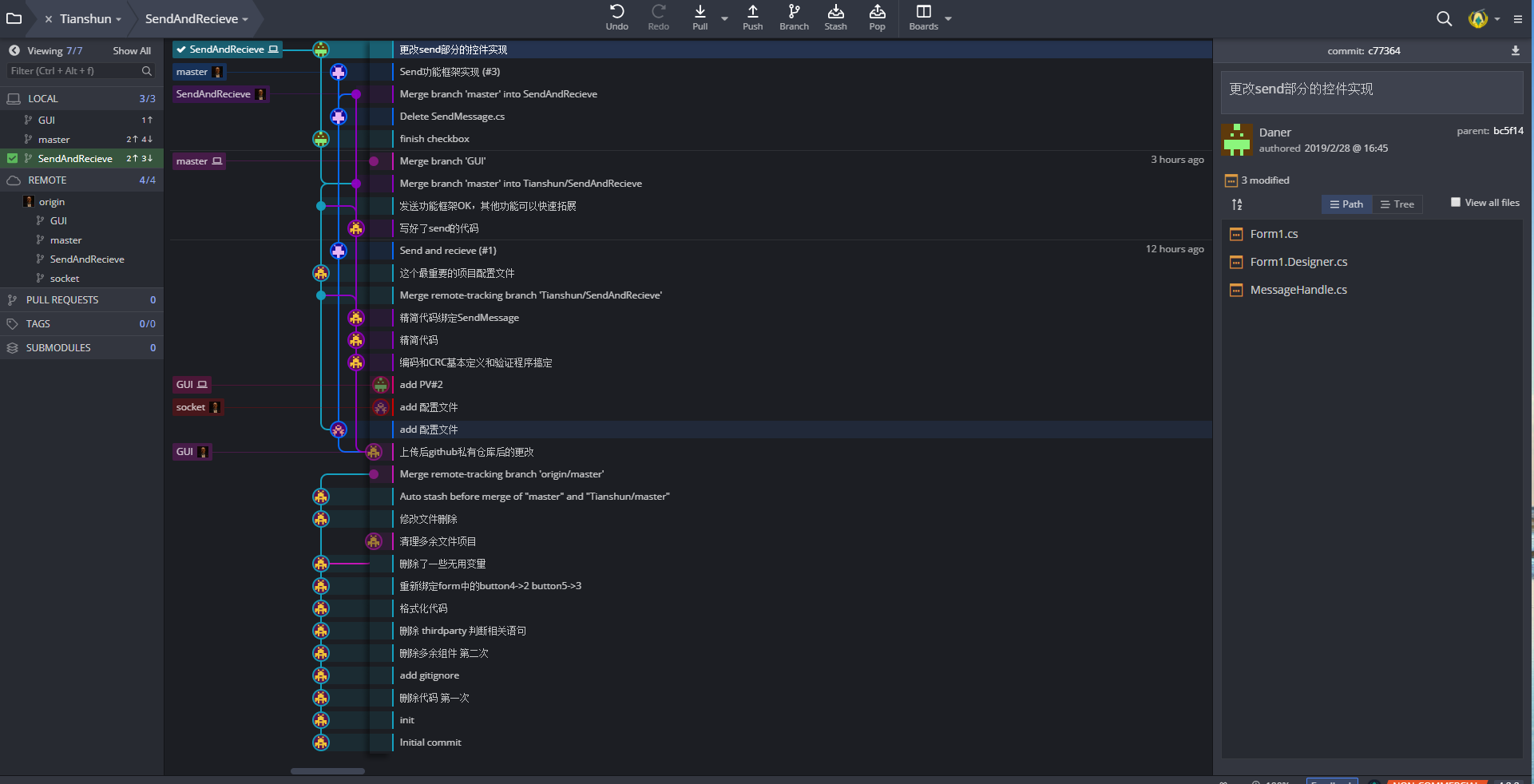1534x784 pixels.
Task: Click the filter search magnifier icon
Action: click(x=147, y=71)
